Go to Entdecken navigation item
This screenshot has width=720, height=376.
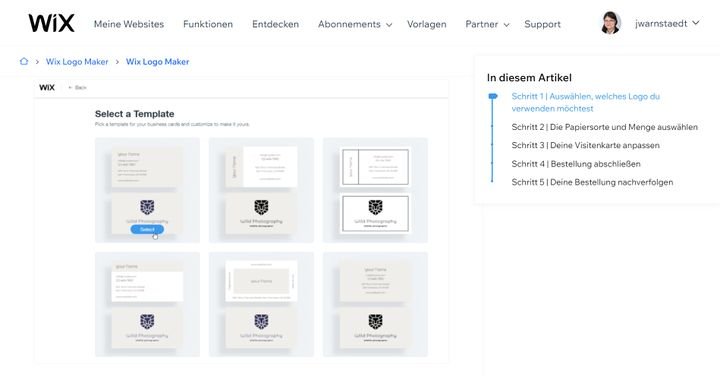275,24
